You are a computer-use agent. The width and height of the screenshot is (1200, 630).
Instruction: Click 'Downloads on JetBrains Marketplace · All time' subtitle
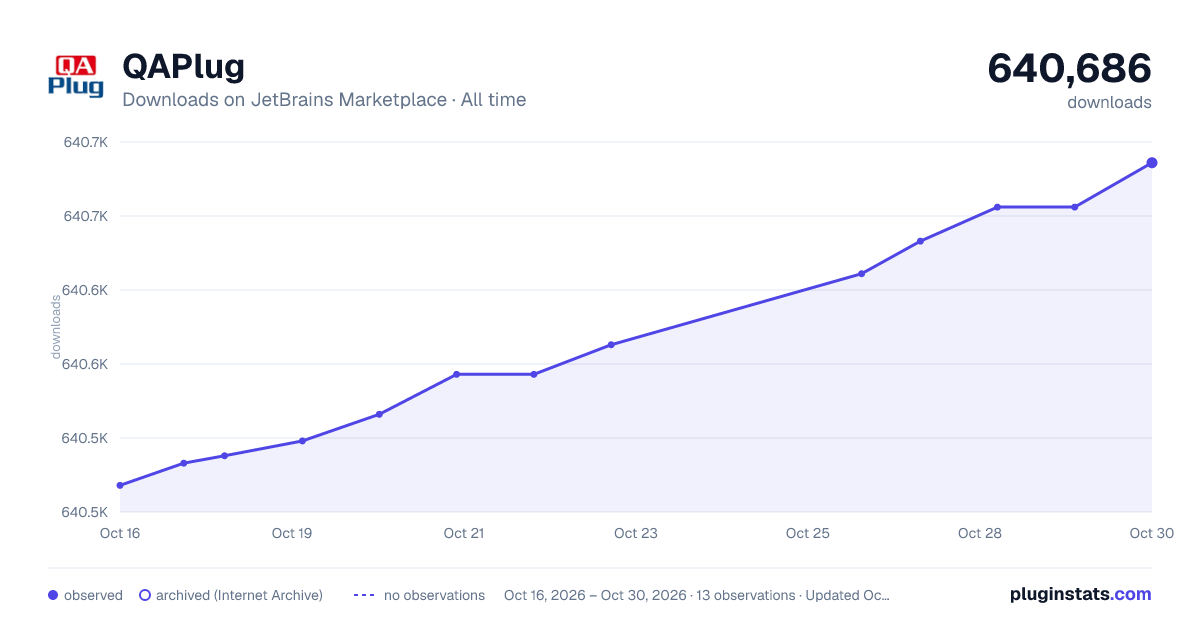pos(324,100)
